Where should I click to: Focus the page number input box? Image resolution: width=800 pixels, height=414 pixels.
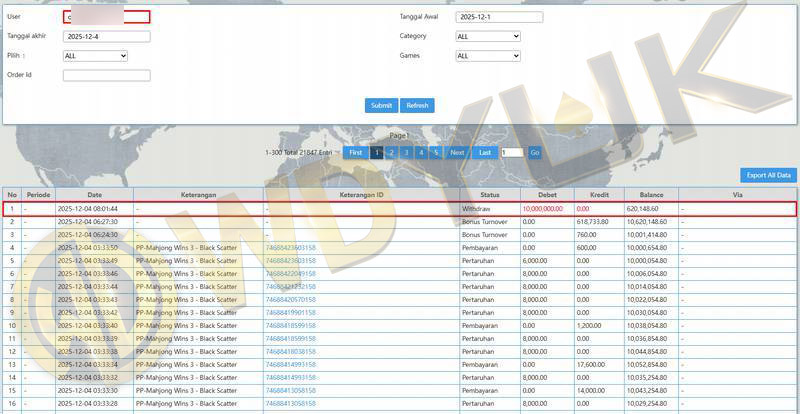[x=511, y=152]
